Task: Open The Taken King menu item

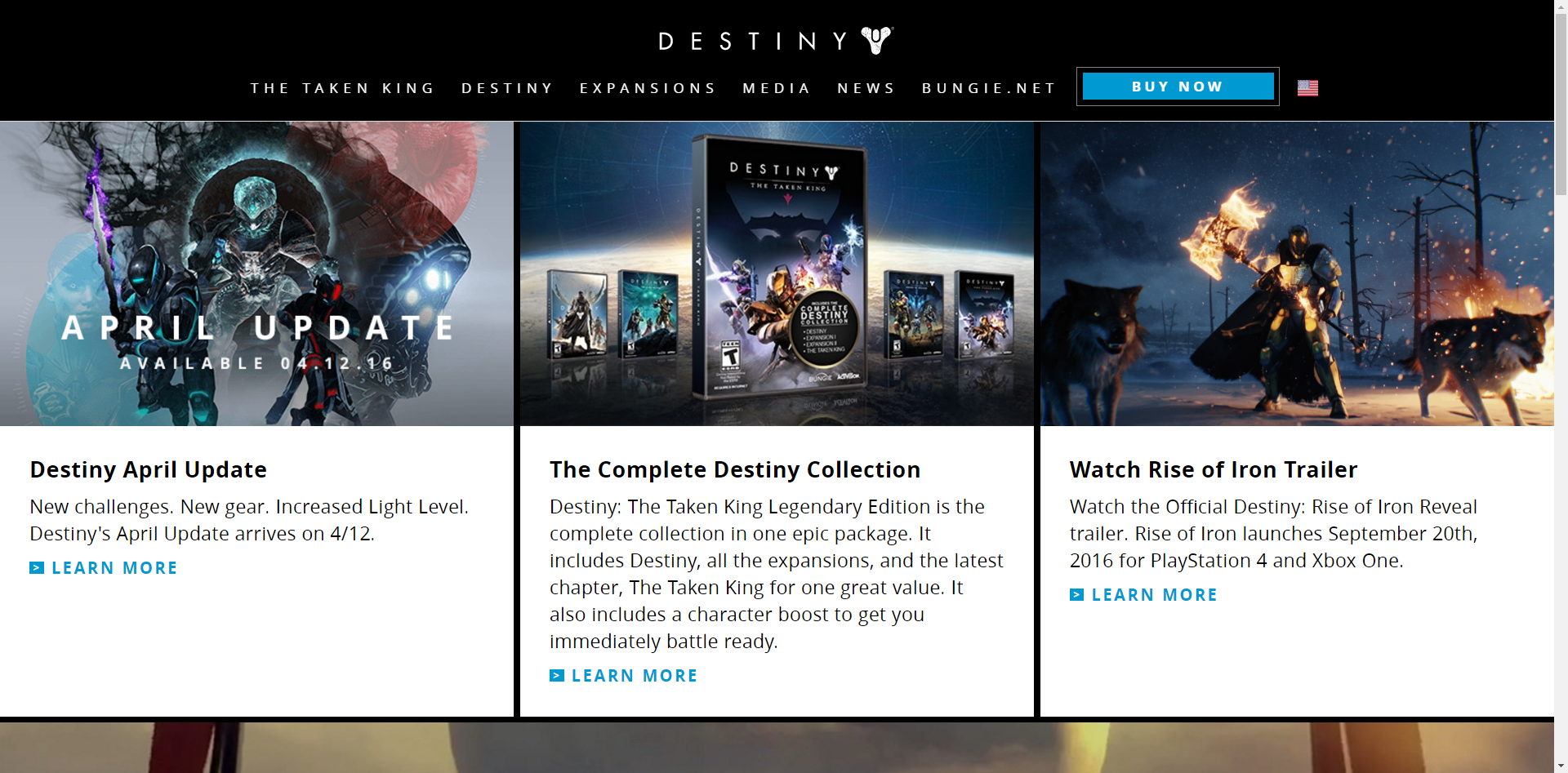Action: pyautogui.click(x=343, y=88)
